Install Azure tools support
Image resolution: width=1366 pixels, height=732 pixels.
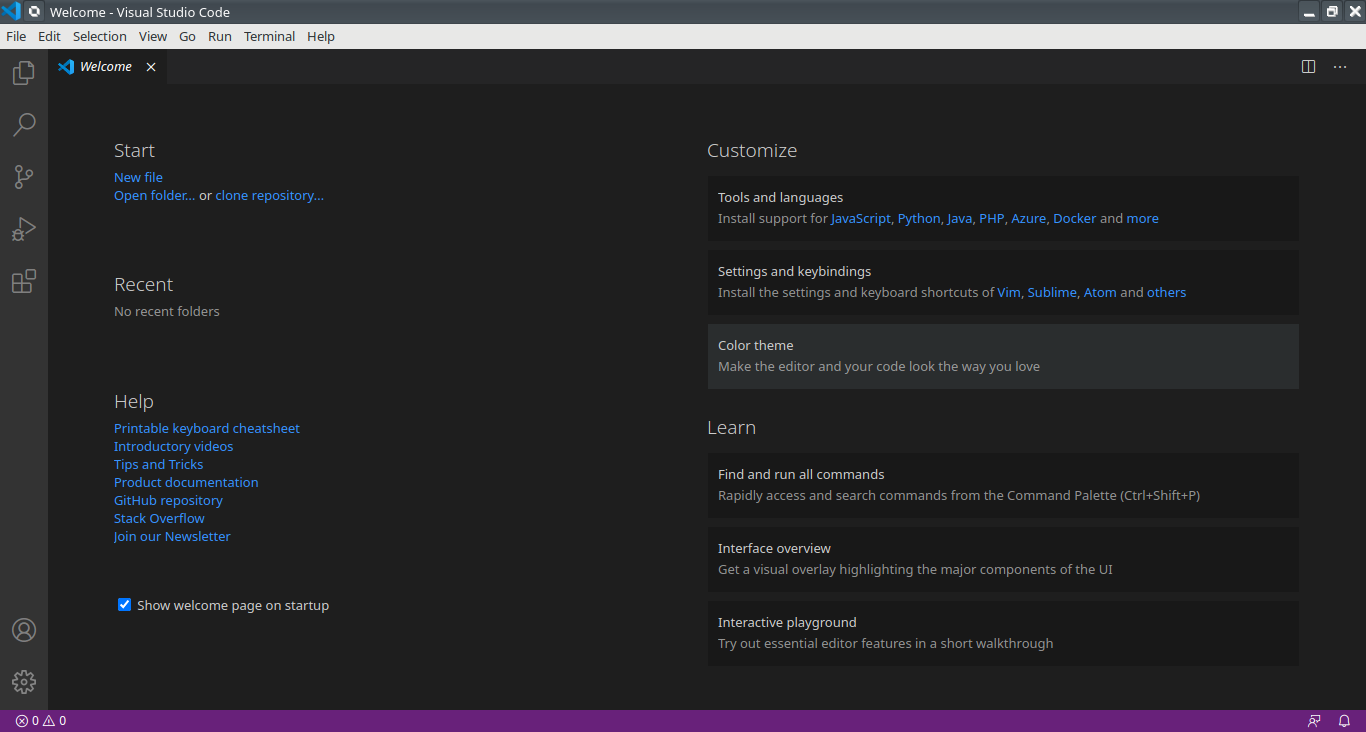[1028, 218]
